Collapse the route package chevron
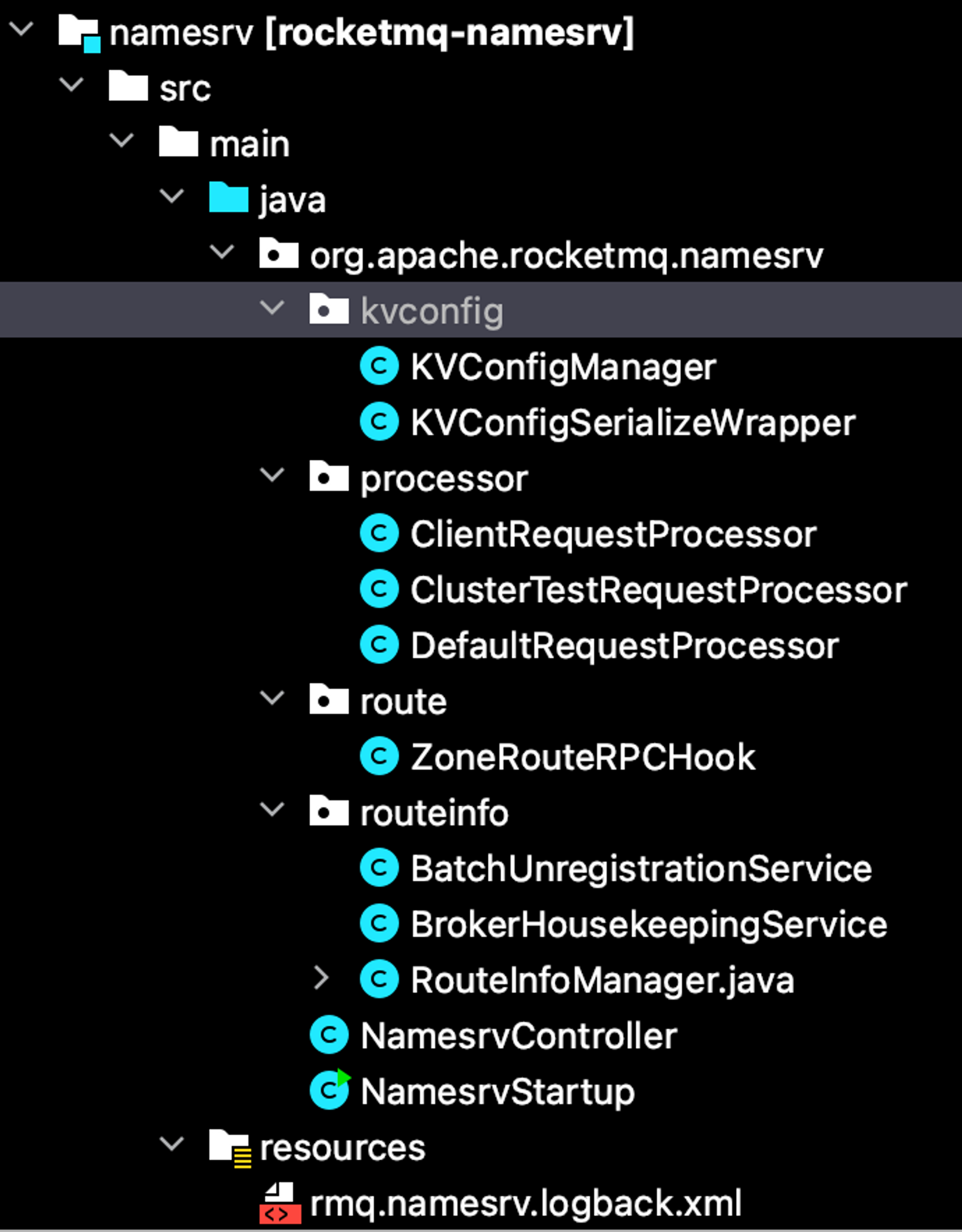This screenshot has height=1232, width=962. click(x=272, y=698)
